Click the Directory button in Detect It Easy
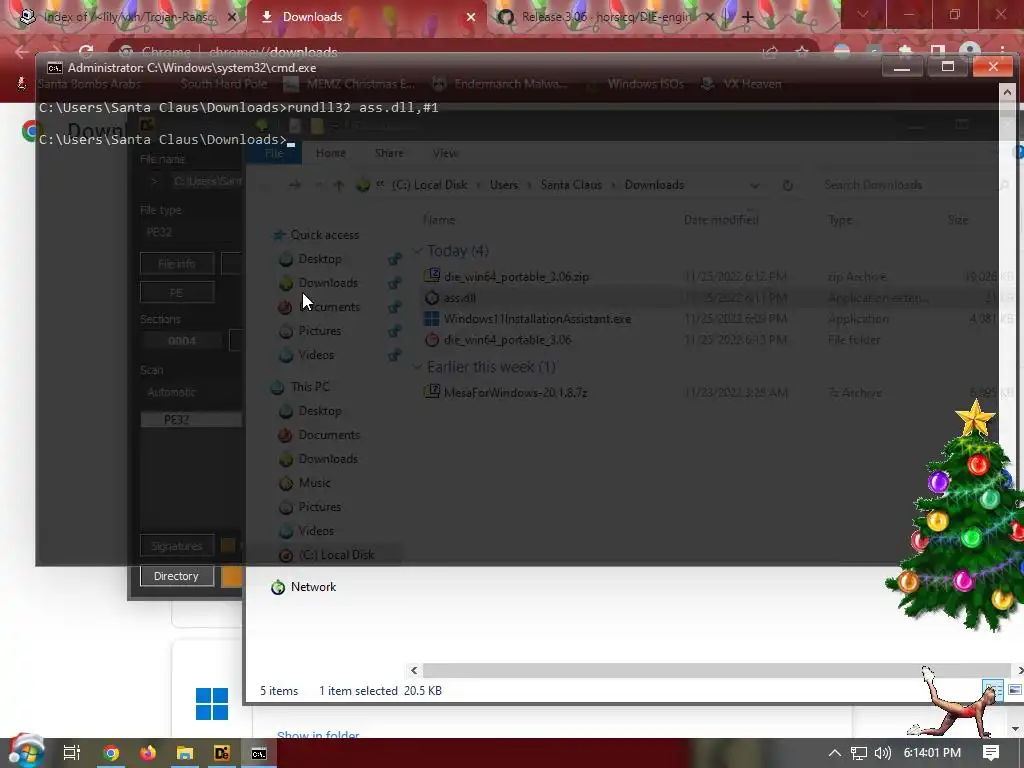Screen dimensions: 1024x768 [x=176, y=576]
